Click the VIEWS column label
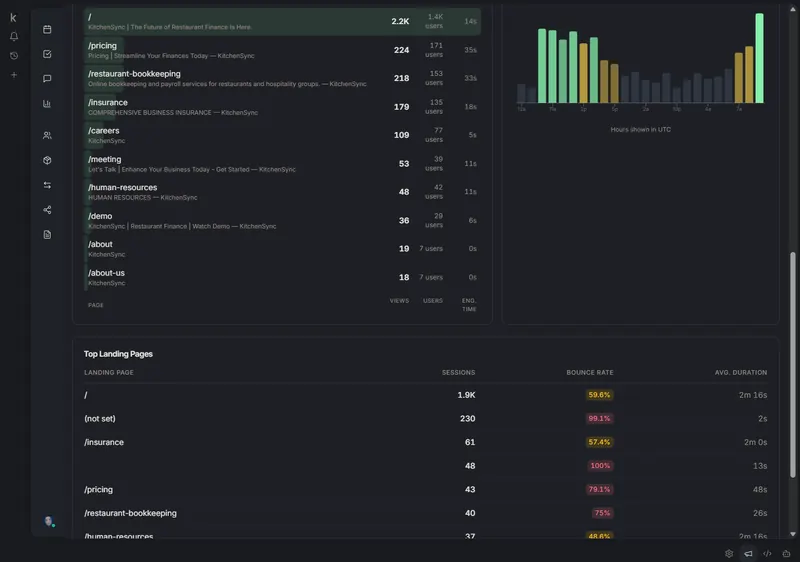This screenshot has height=562, width=800. click(x=399, y=301)
